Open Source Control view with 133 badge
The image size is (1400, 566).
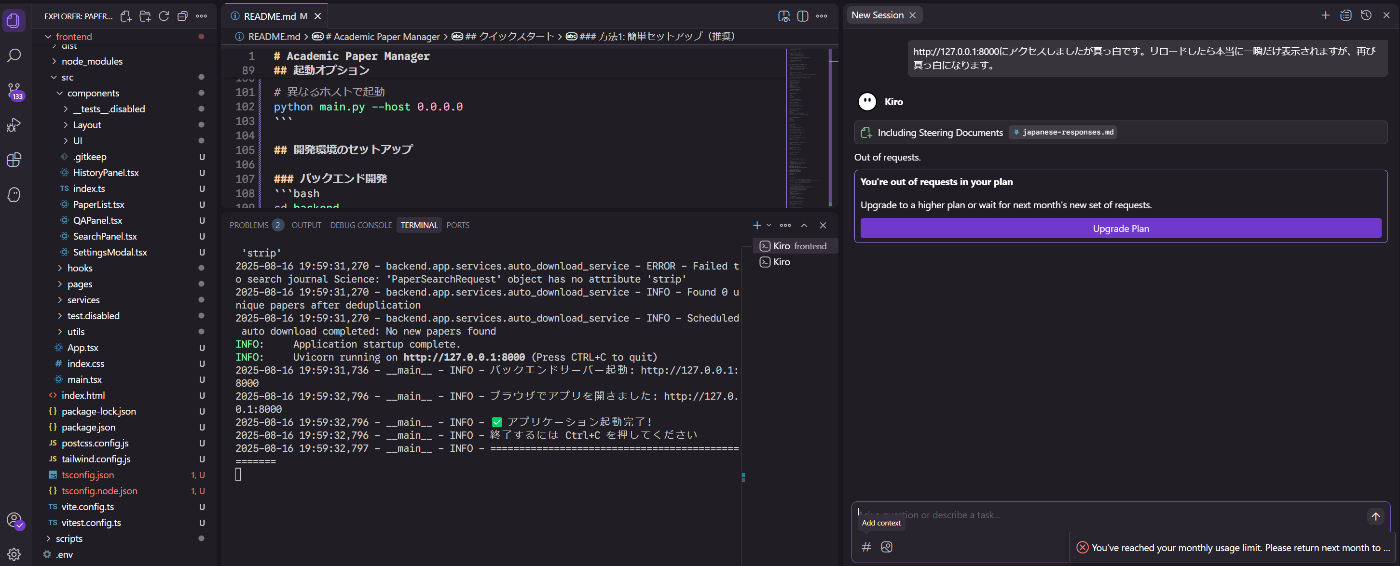point(14,90)
